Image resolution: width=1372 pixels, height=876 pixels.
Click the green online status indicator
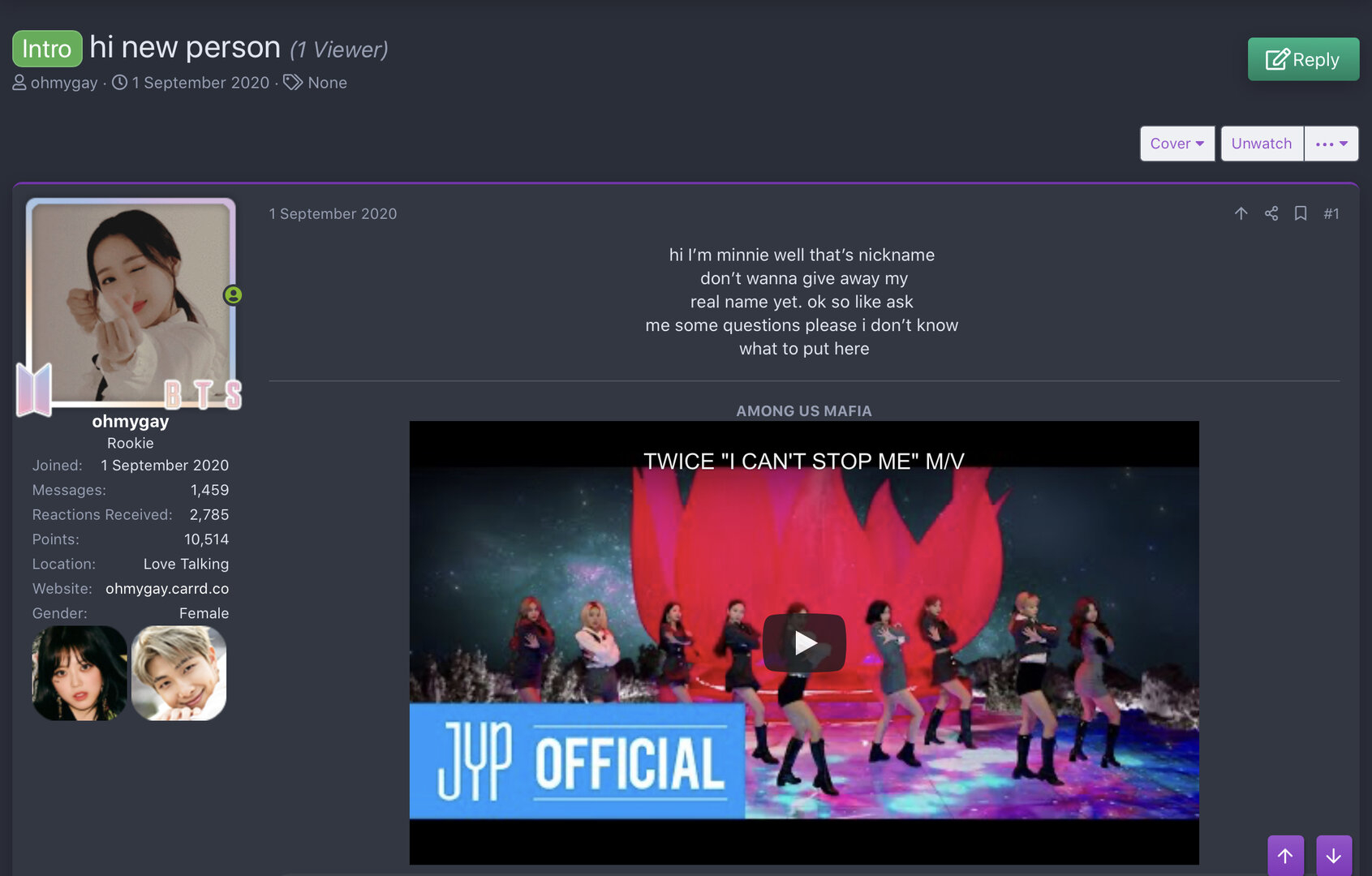click(233, 295)
